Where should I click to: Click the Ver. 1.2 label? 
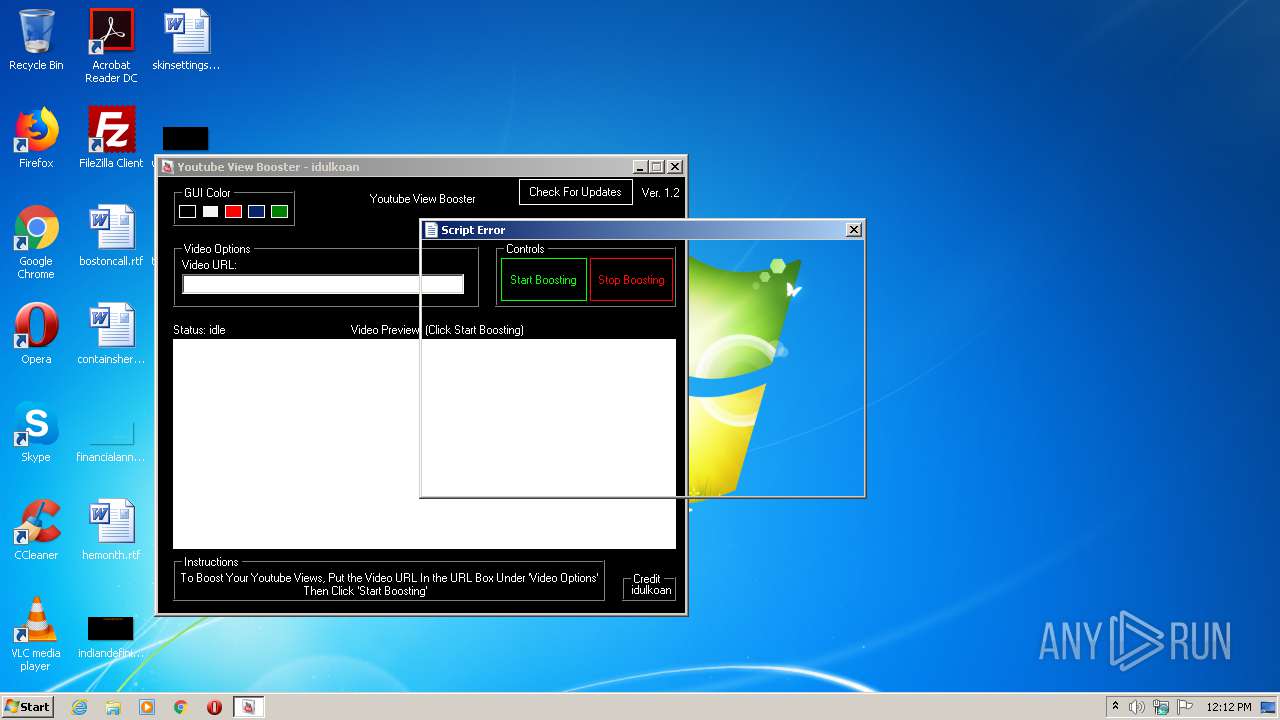point(660,192)
